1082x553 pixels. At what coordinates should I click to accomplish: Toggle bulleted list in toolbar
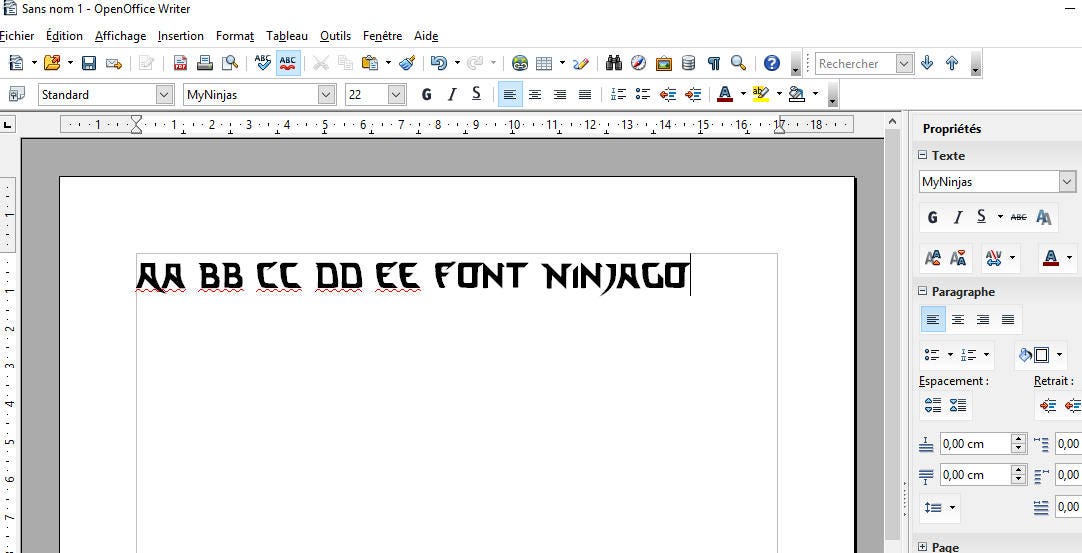(642, 94)
